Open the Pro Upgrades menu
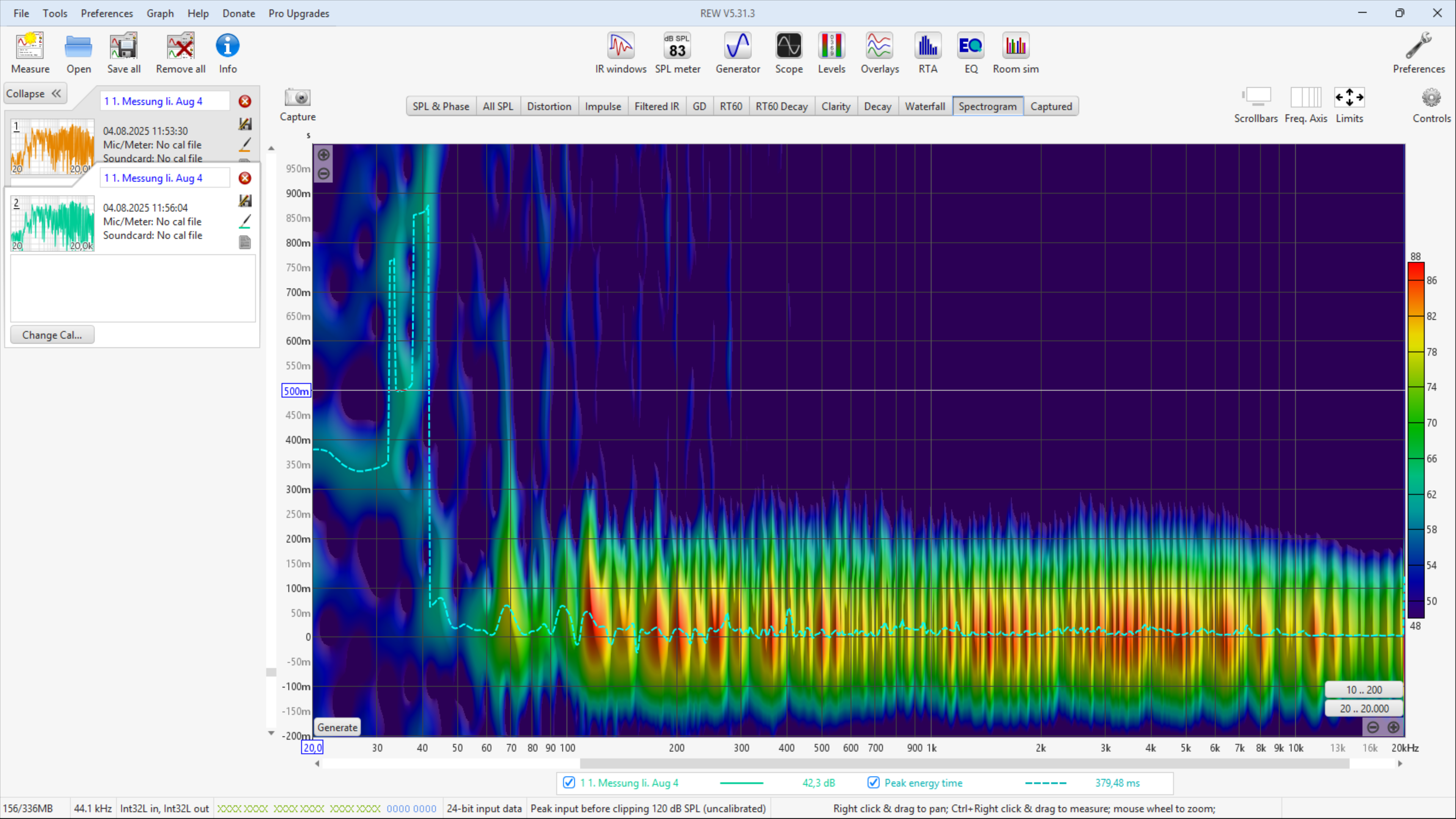This screenshot has height=819, width=1456. pos(298,13)
